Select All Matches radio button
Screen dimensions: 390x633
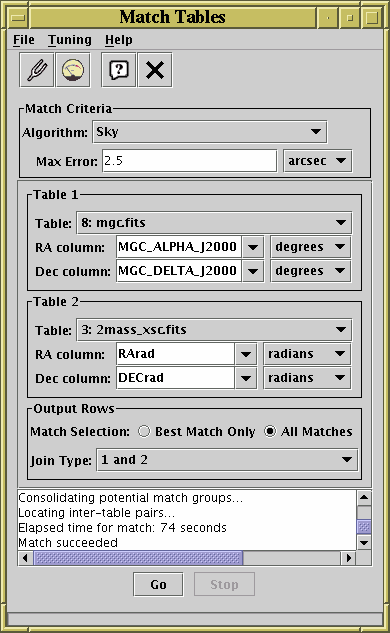[270, 431]
